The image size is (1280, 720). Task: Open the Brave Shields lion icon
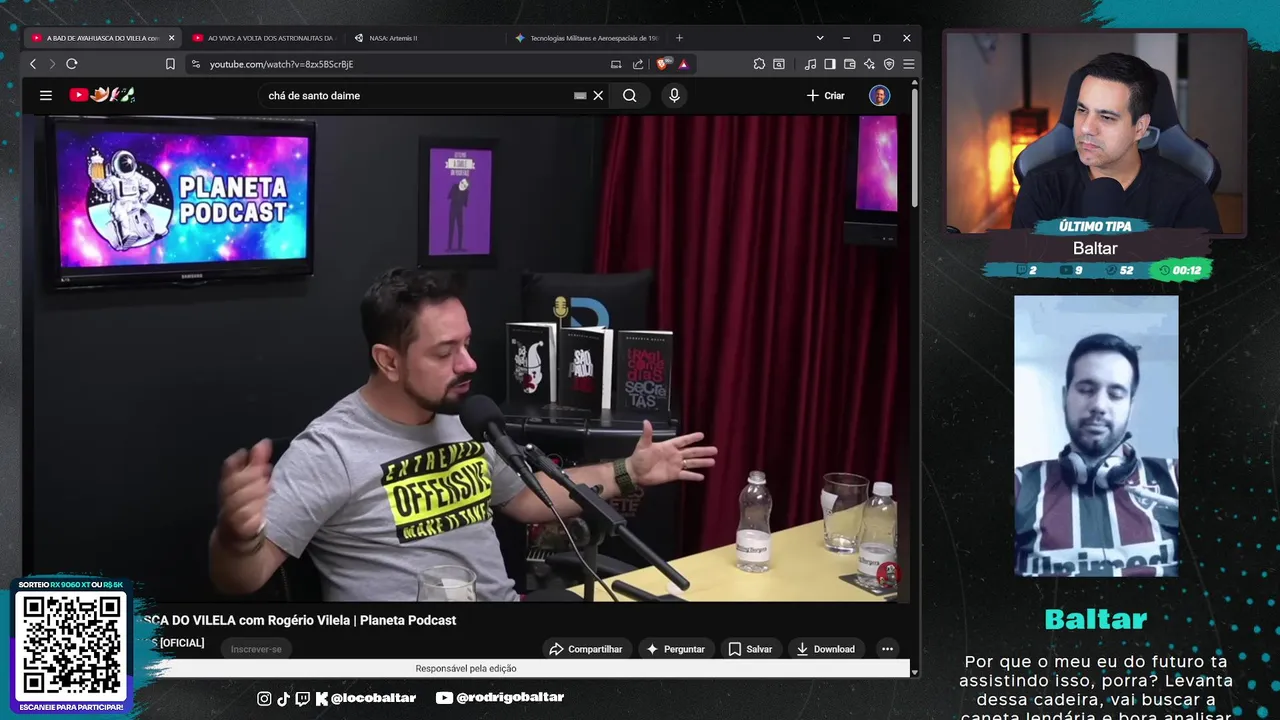click(x=663, y=64)
